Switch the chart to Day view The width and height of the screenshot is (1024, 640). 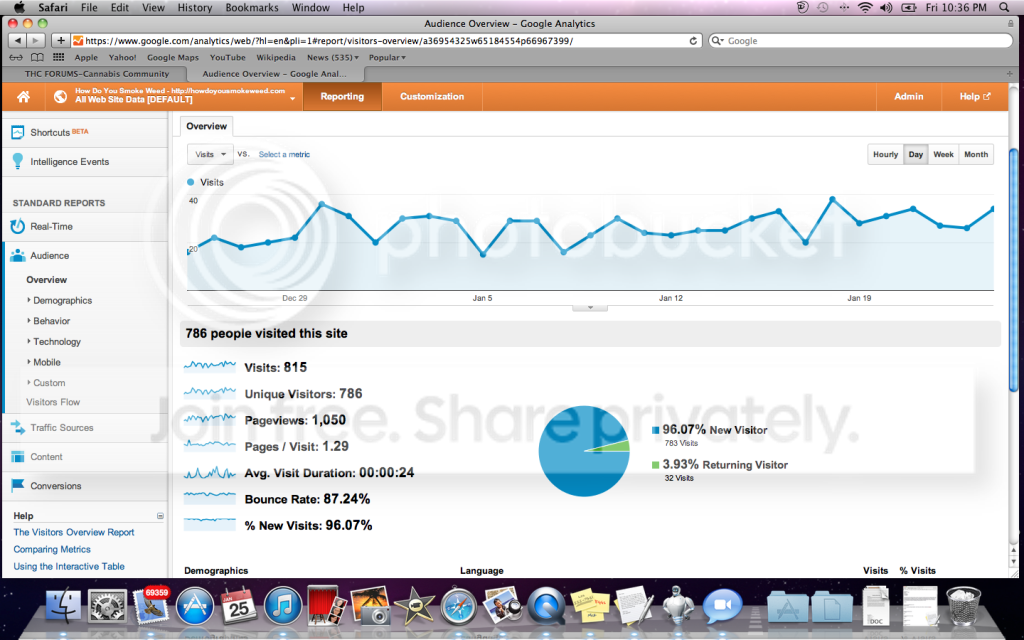click(916, 154)
